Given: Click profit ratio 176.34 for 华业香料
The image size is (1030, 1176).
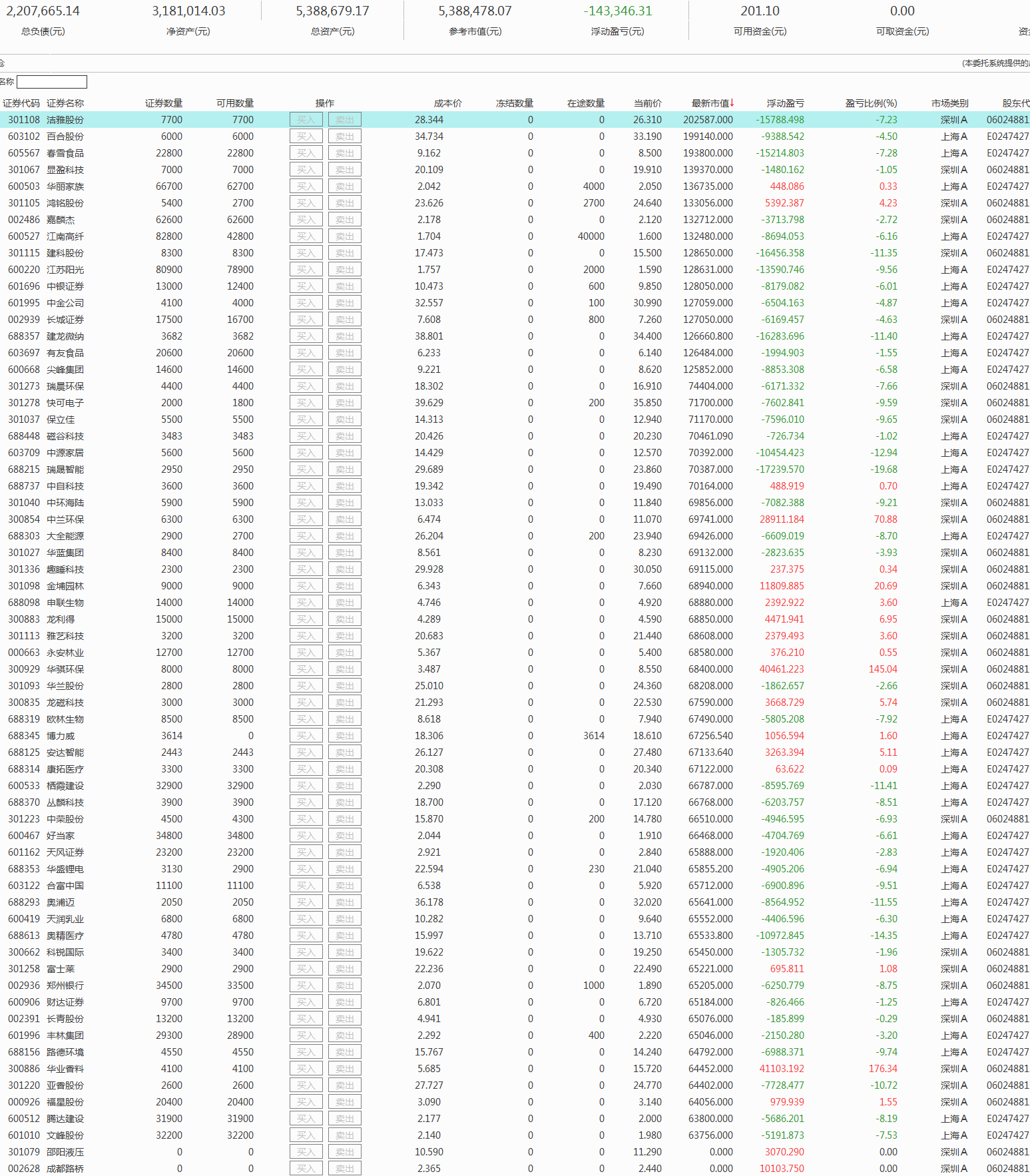Looking at the screenshot, I should coord(883,1069).
